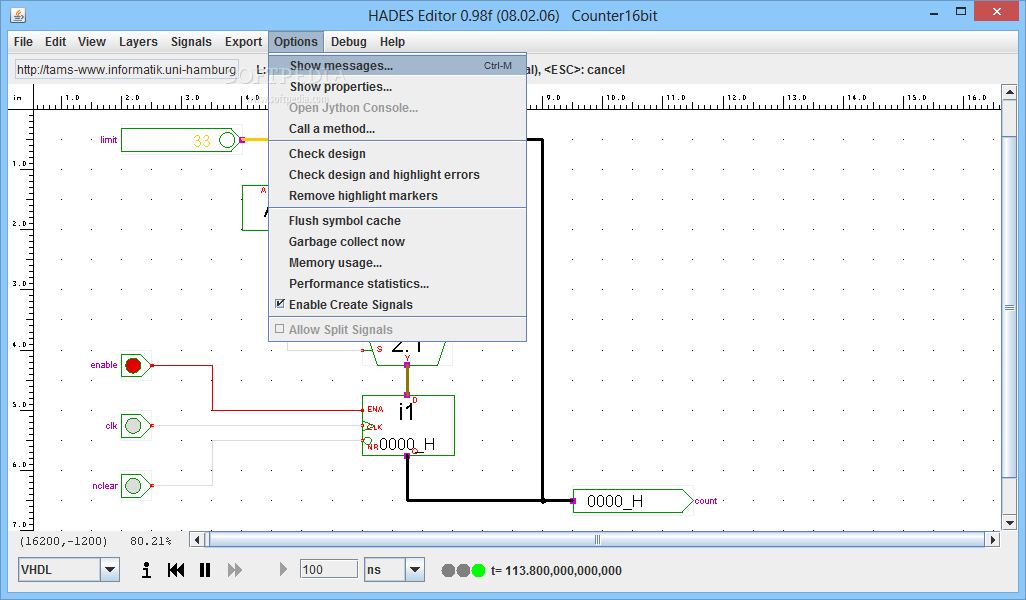Choose Show messages... menu entry
Viewport: 1026px width, 600px height.
coord(398,65)
